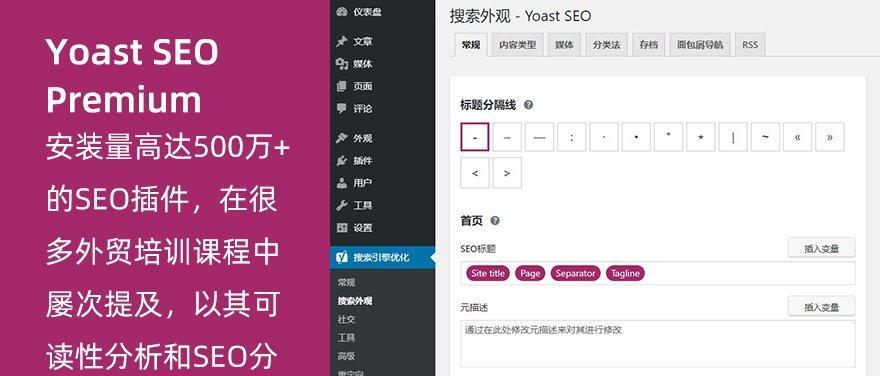Select the en dash title separator
This screenshot has height=376, width=880.
click(507, 137)
